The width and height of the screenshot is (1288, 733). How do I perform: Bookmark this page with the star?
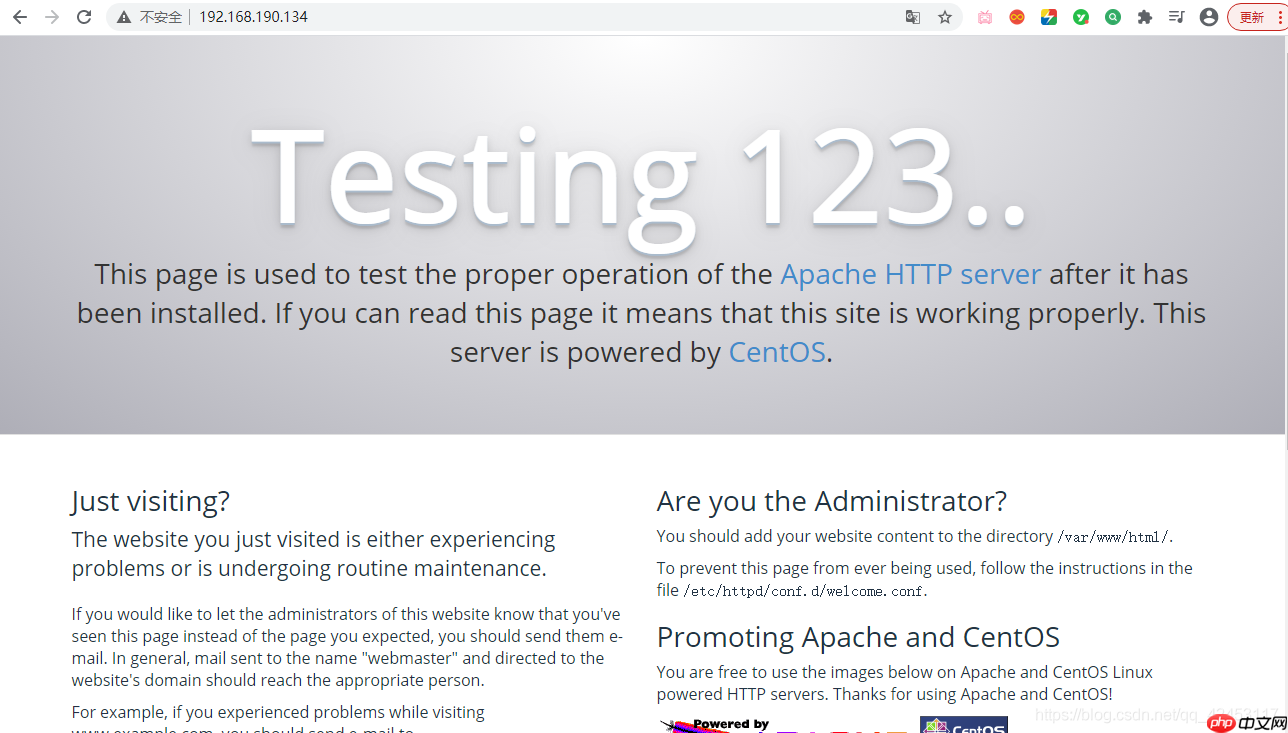coord(944,17)
